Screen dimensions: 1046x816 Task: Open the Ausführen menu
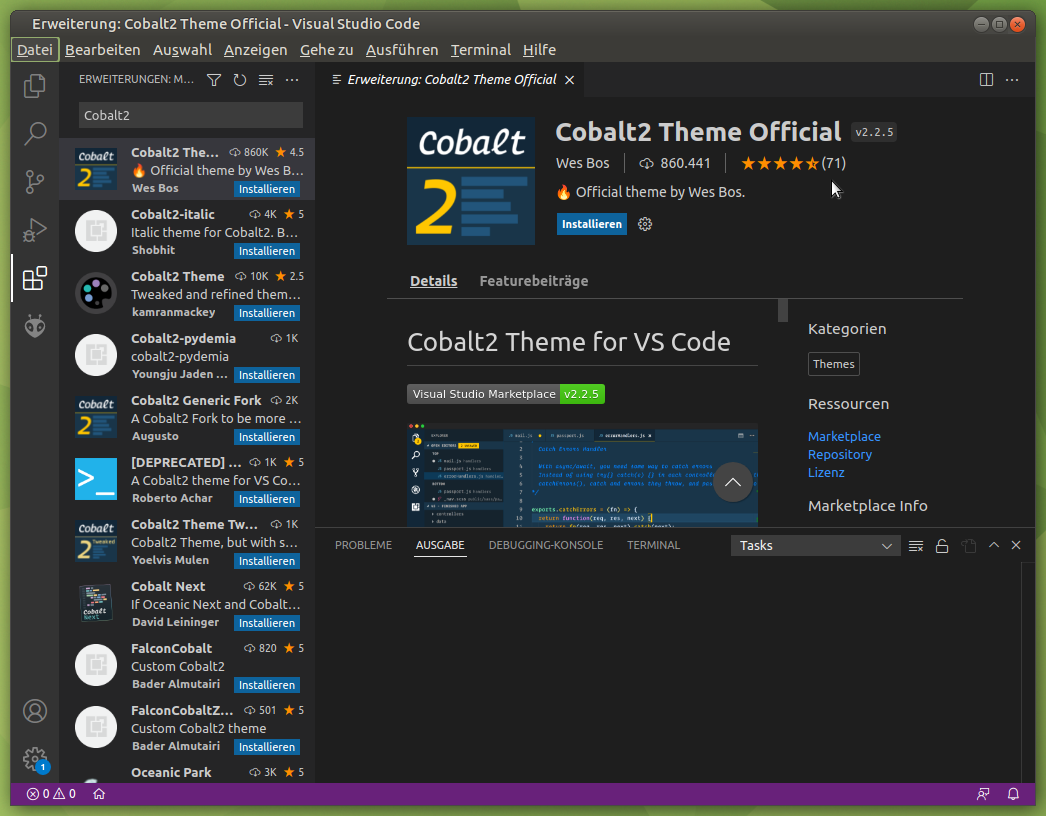point(402,50)
